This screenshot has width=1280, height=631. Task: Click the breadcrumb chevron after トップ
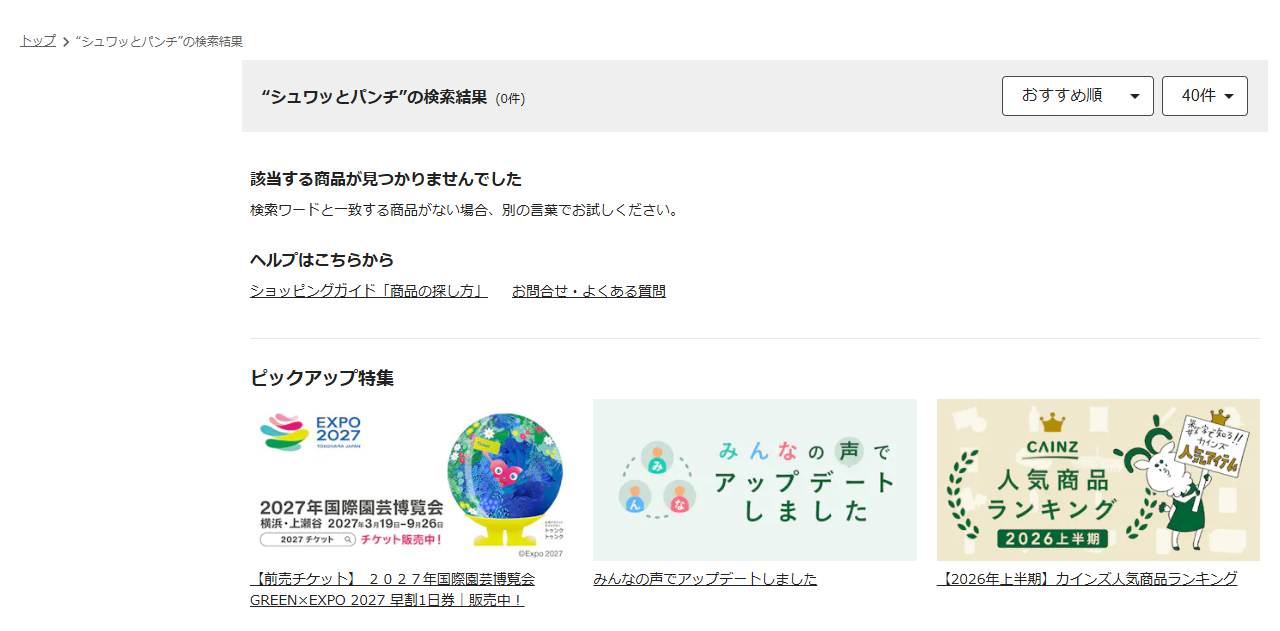[x=65, y=42]
